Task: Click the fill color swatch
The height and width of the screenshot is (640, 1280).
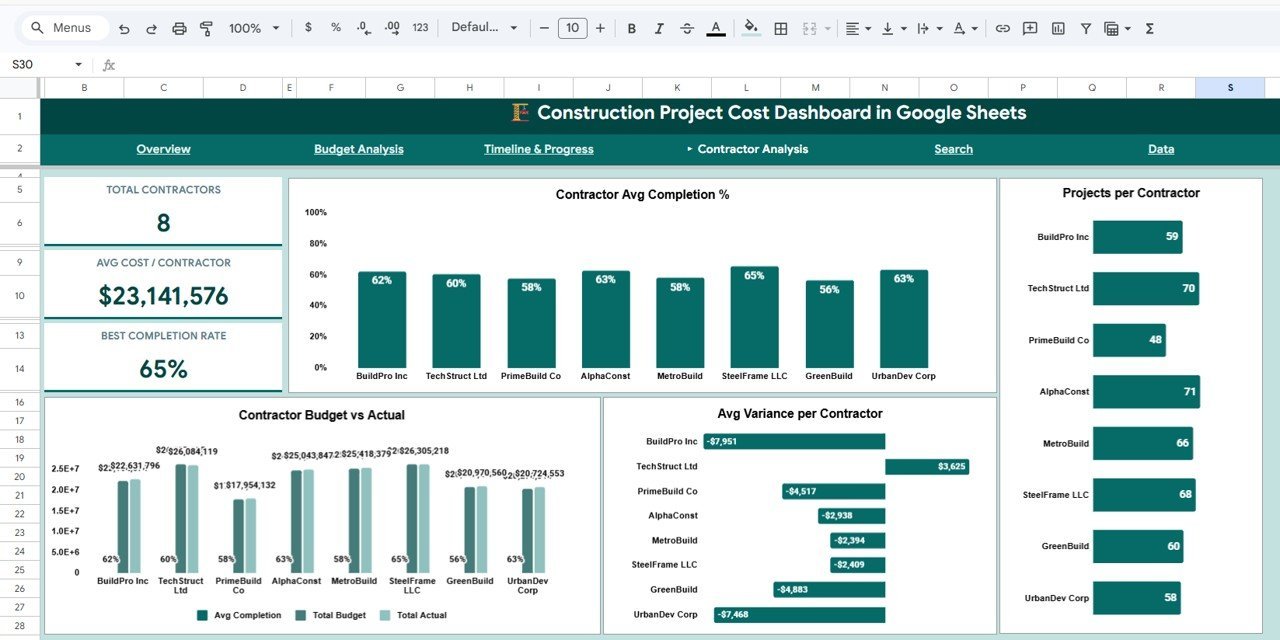Action: (751, 27)
